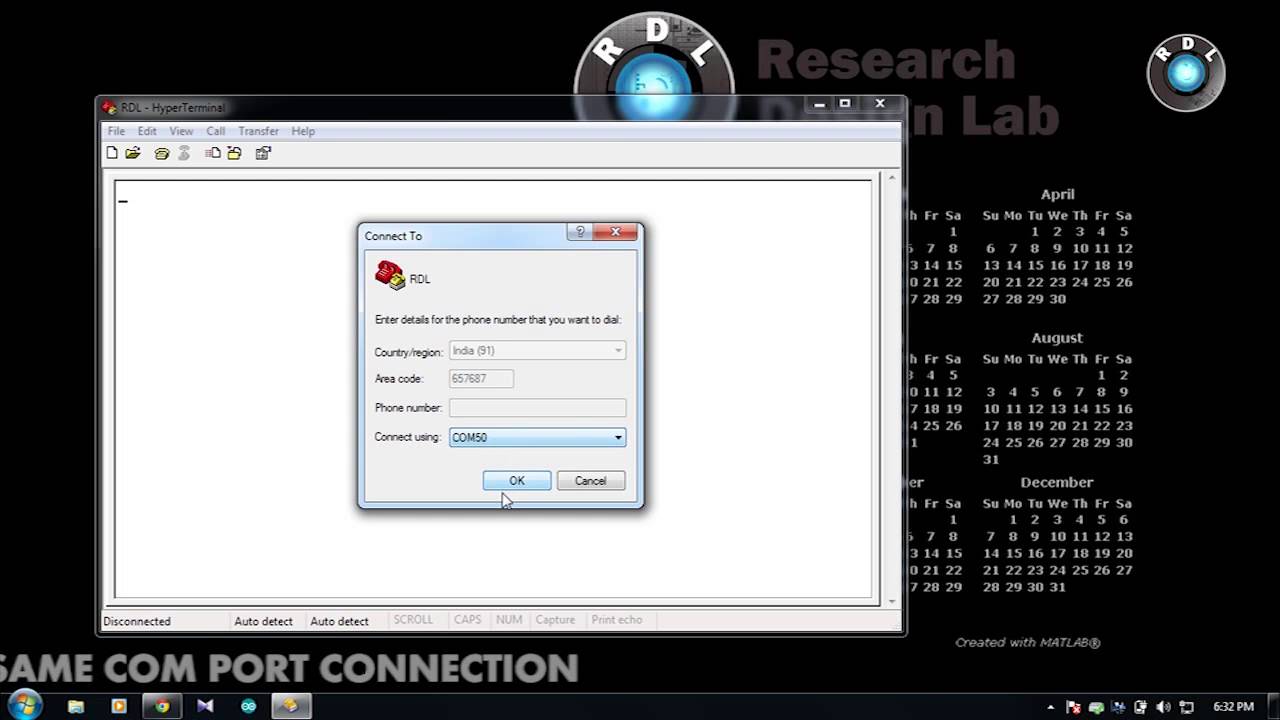Click the Call telephone toolbar icon
Image resolution: width=1280 pixels, height=720 pixels.
point(162,153)
